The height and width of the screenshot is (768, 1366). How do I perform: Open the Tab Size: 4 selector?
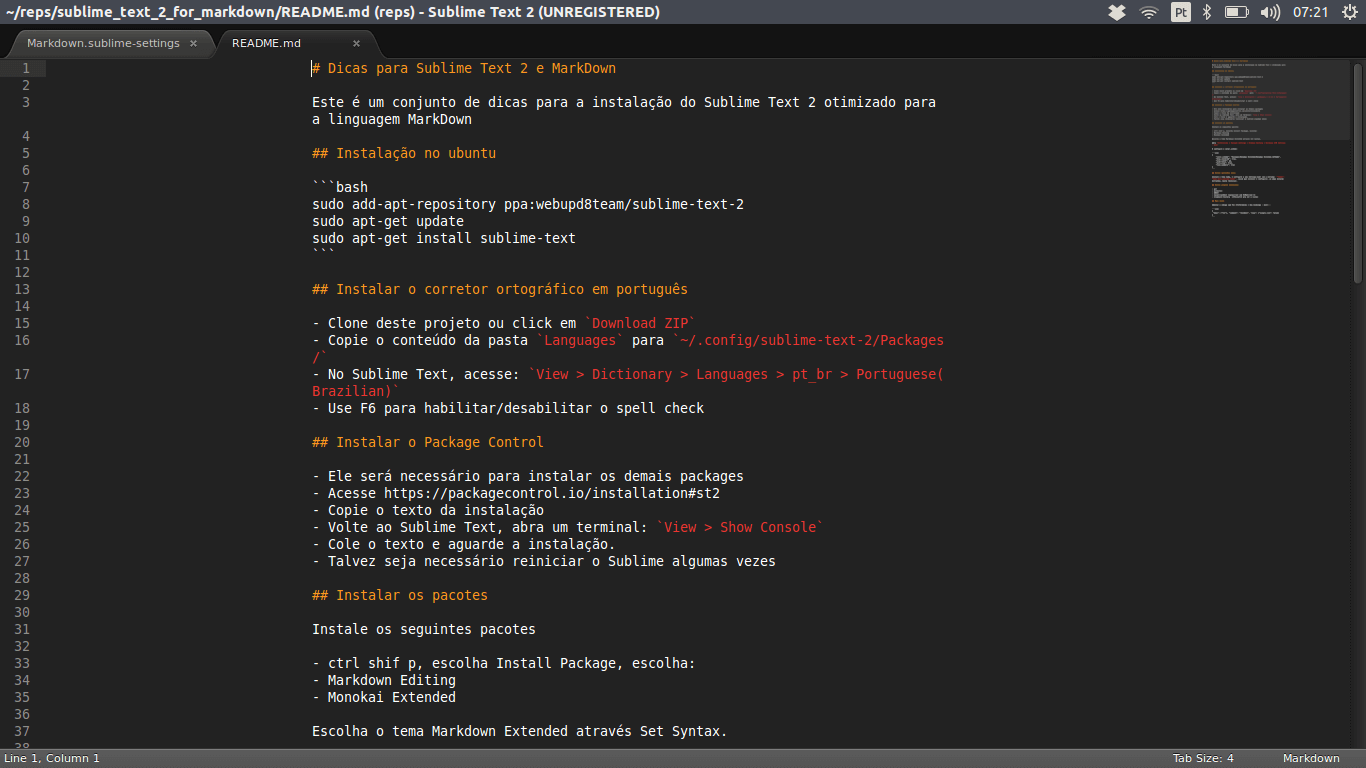click(x=1203, y=758)
